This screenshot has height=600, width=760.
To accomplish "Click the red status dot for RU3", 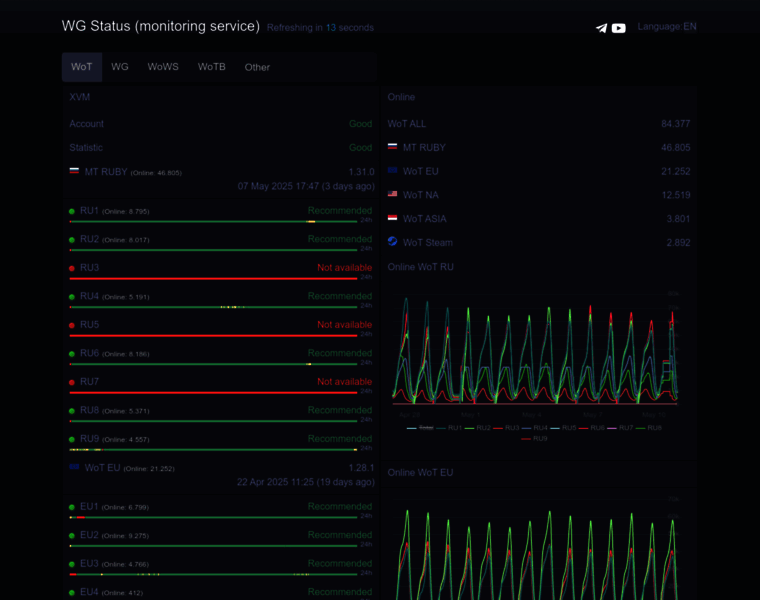I will pos(72,269).
